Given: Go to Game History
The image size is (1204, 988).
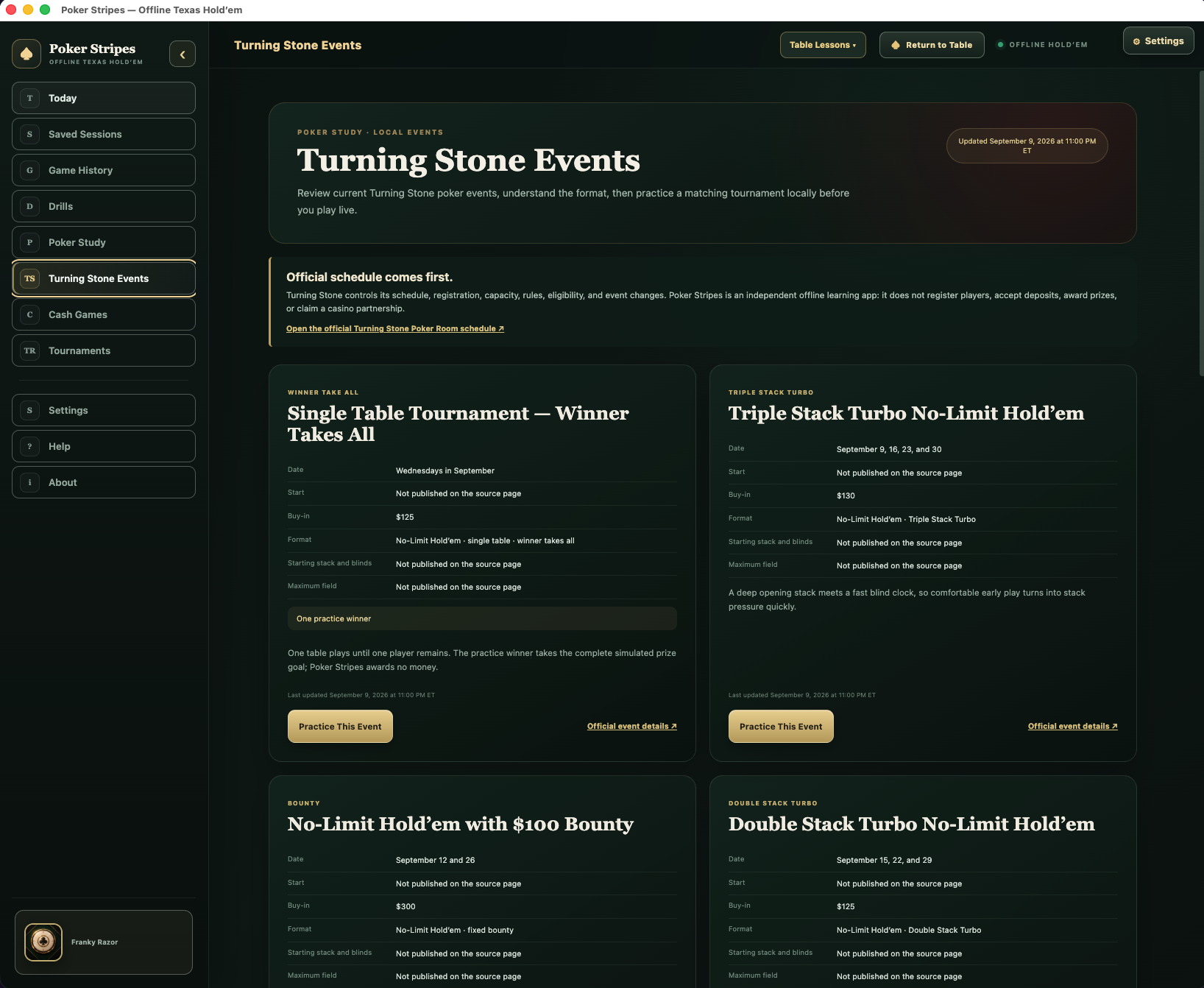Looking at the screenshot, I should tap(104, 170).
